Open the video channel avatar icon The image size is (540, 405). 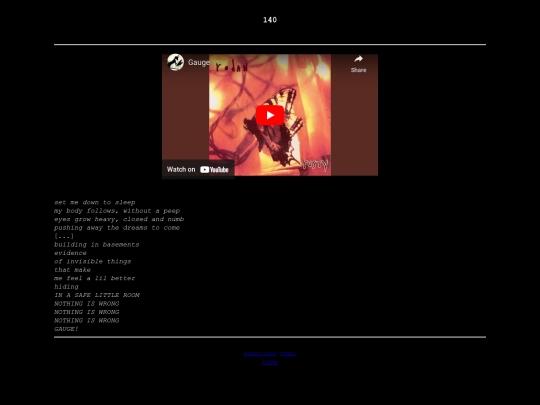coord(176,62)
